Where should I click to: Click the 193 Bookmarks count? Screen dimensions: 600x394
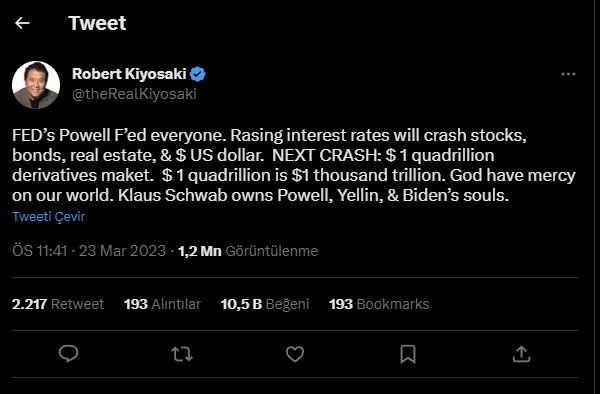pos(379,304)
